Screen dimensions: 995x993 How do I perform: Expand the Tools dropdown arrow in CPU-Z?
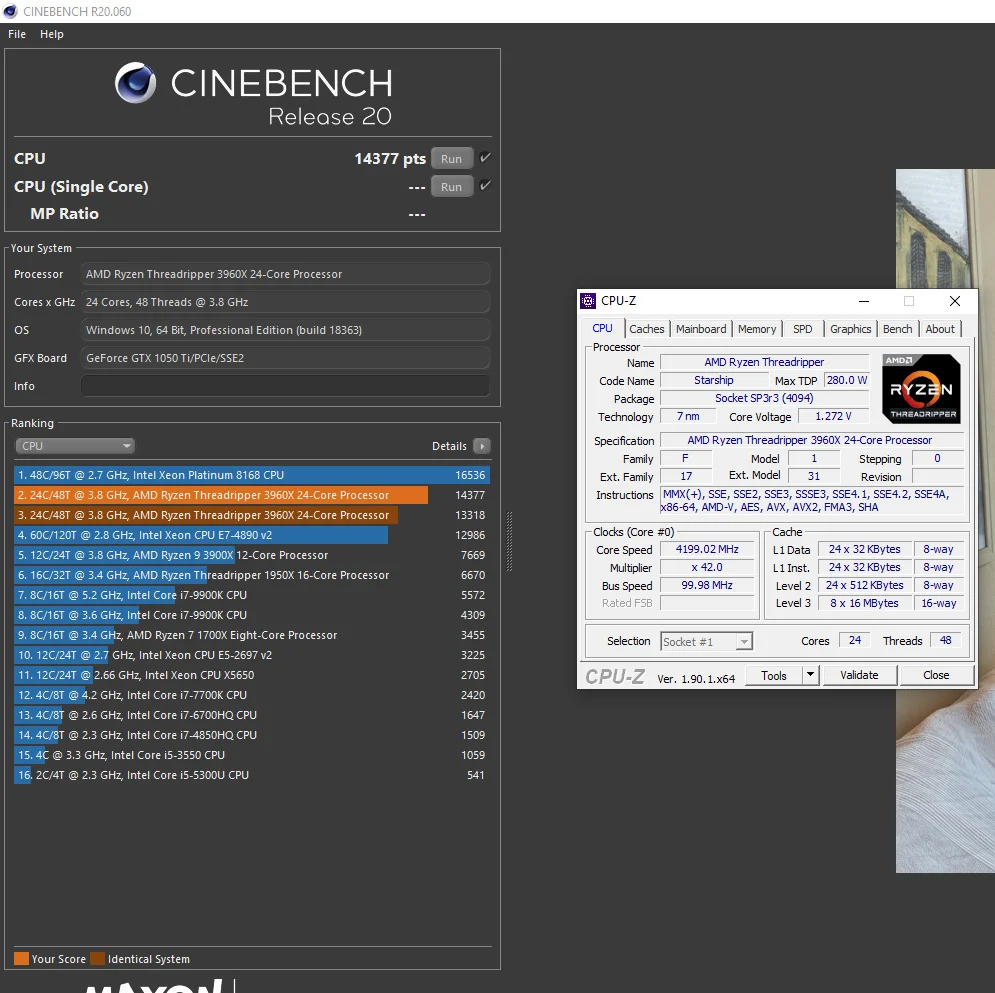tap(810, 675)
